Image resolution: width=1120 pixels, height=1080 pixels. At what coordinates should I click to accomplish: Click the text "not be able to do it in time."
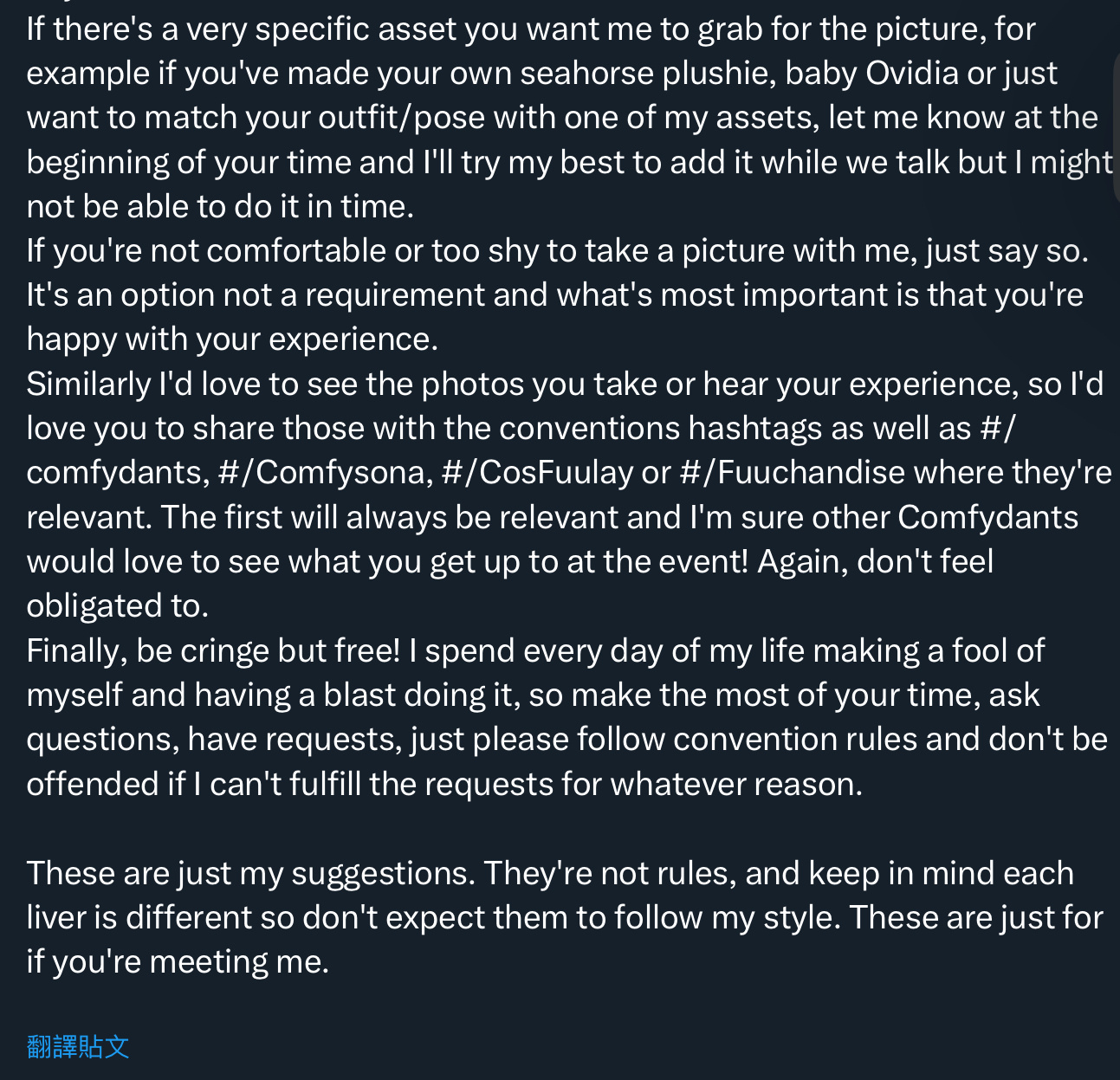coord(220,206)
